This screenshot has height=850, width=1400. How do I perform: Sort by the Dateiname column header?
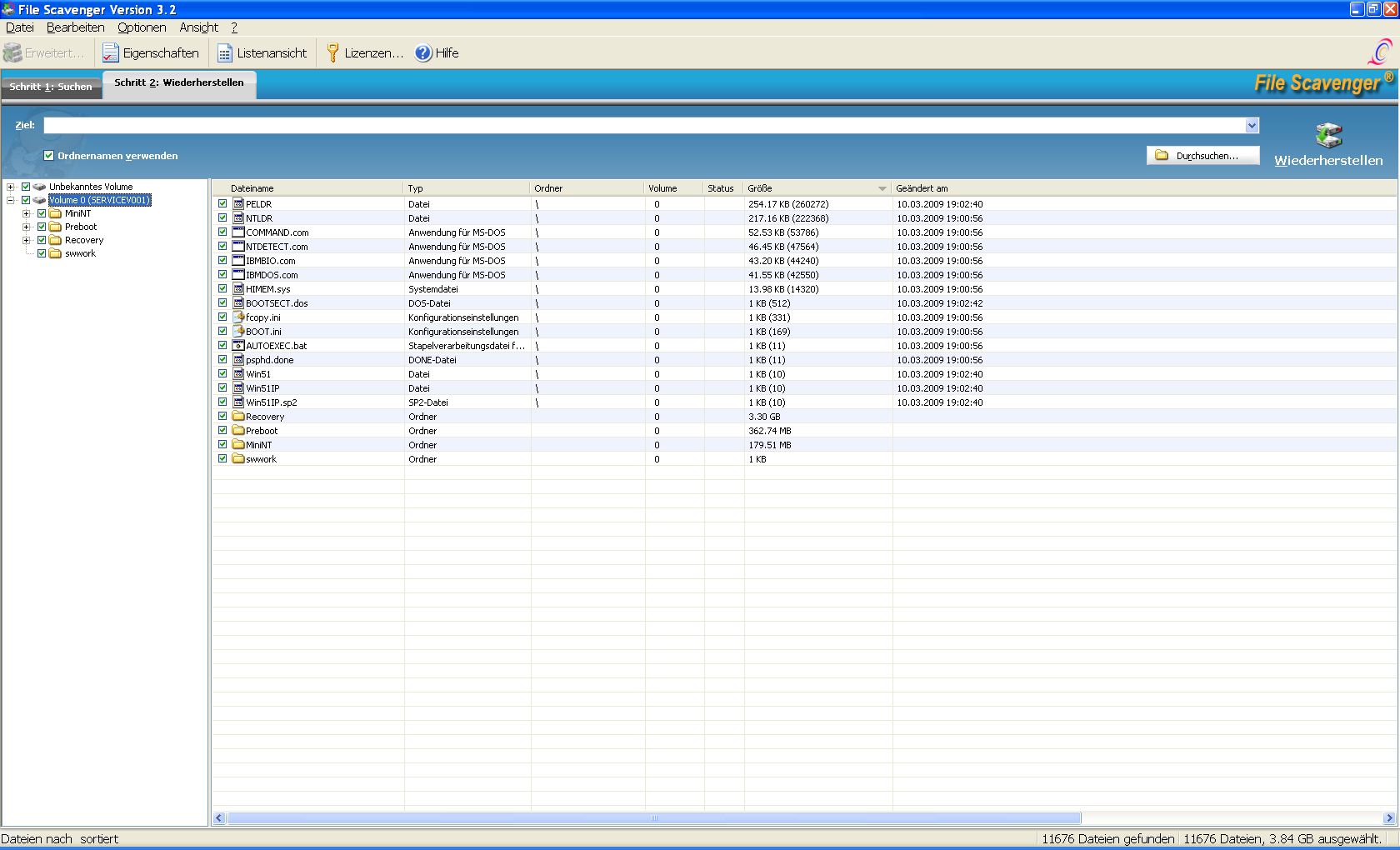[x=307, y=188]
